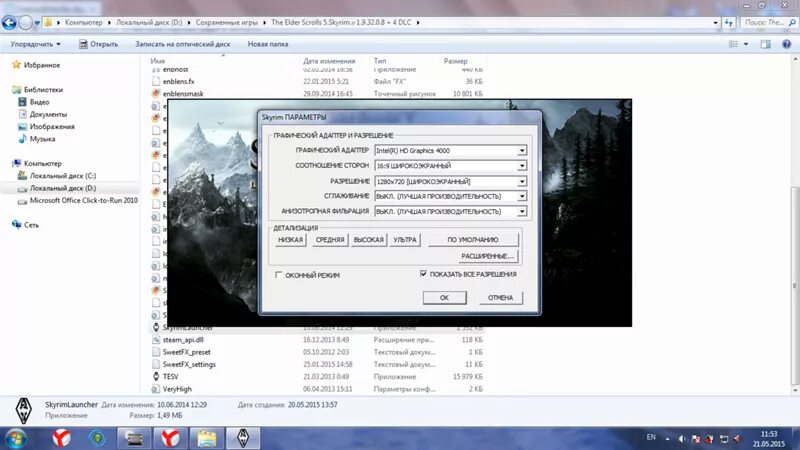Open Локальный диск (D:) in sidebar
Viewport: 800px width, 450px height.
point(63,188)
